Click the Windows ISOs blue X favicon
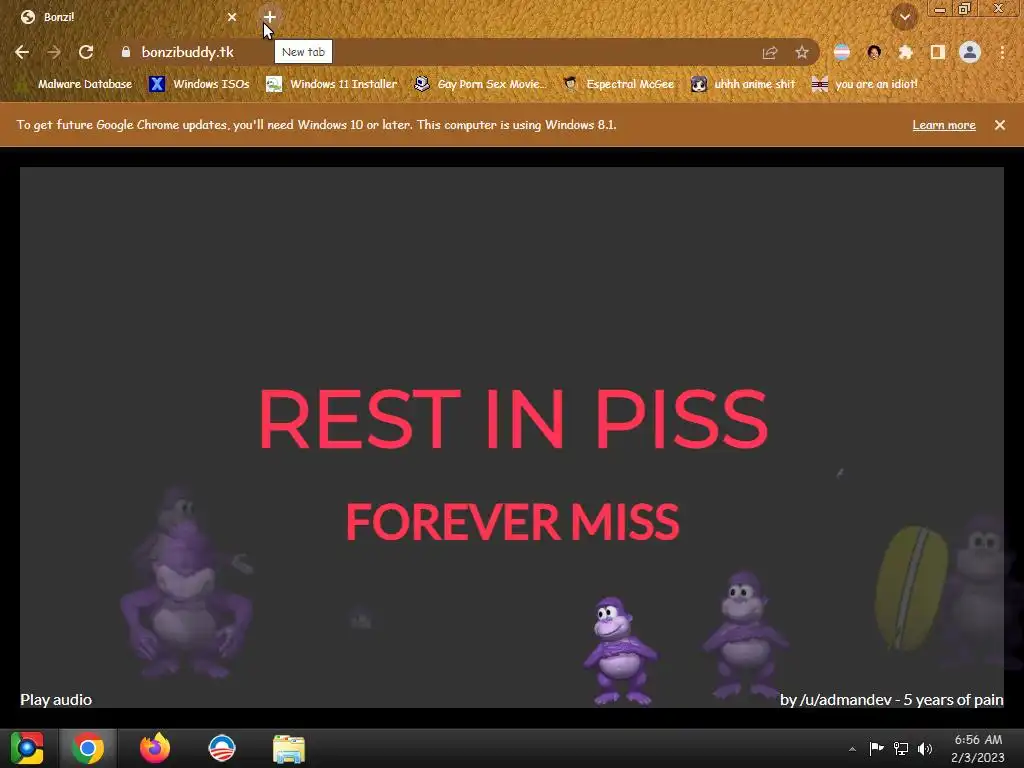1024x768 pixels. point(157,84)
